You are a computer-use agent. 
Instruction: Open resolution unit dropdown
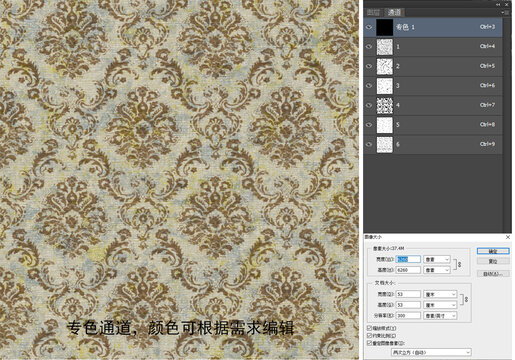click(440, 316)
